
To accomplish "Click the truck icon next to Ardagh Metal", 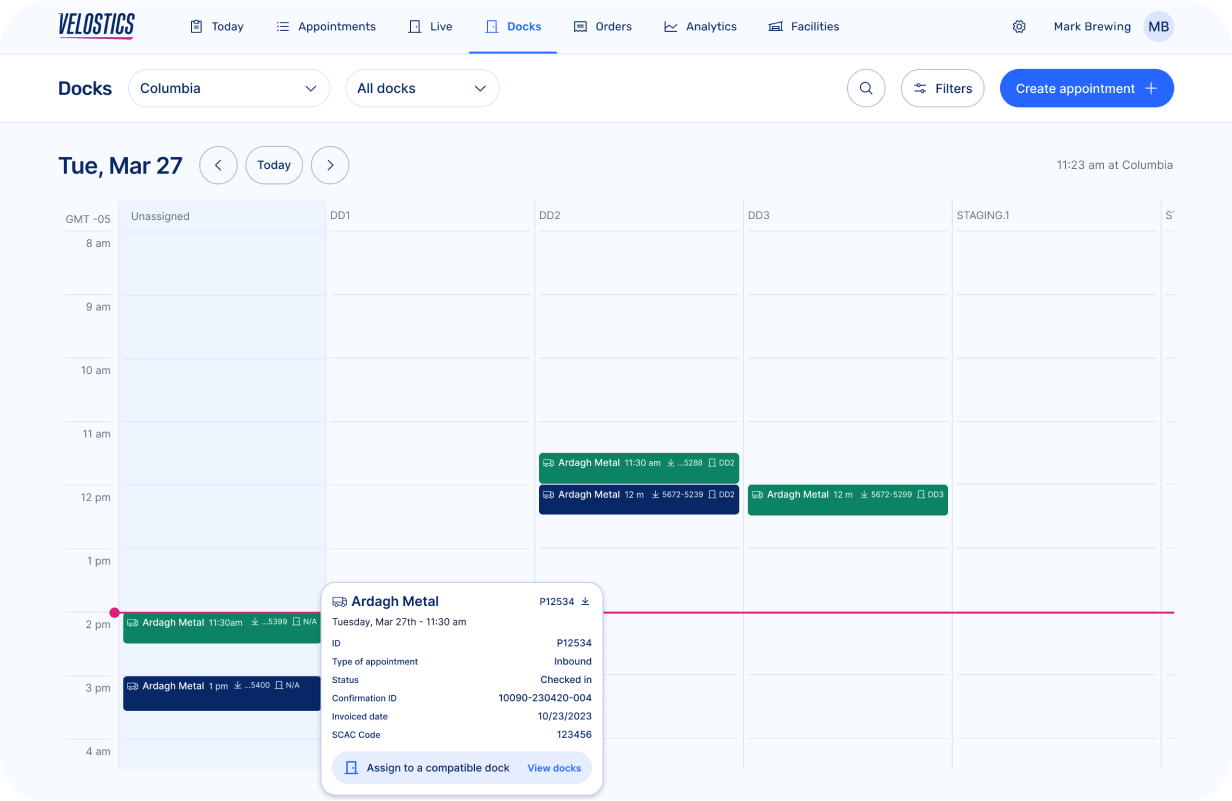I will pos(339,601).
